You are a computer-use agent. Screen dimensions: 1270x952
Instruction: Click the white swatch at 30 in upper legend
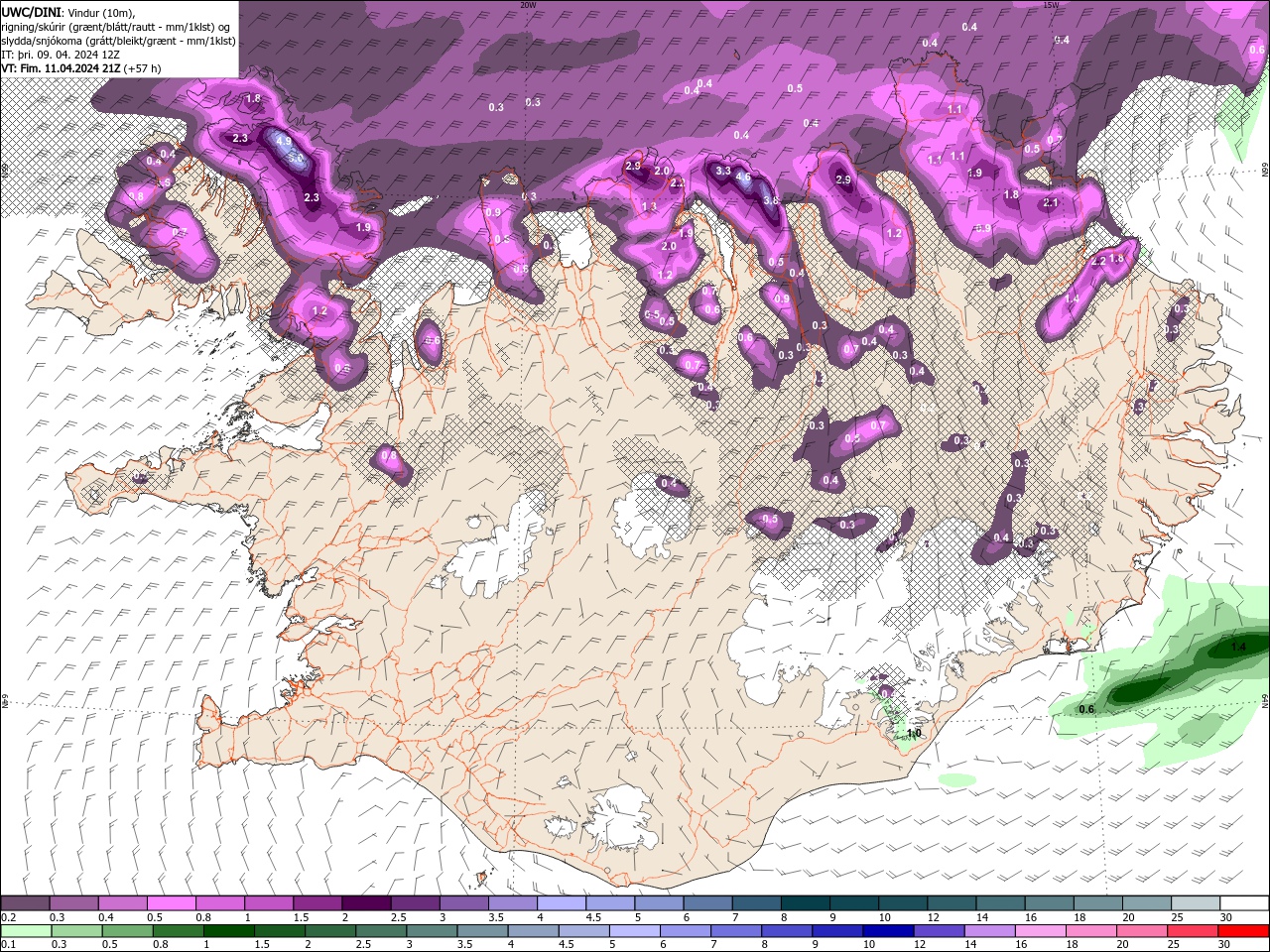(1244, 903)
